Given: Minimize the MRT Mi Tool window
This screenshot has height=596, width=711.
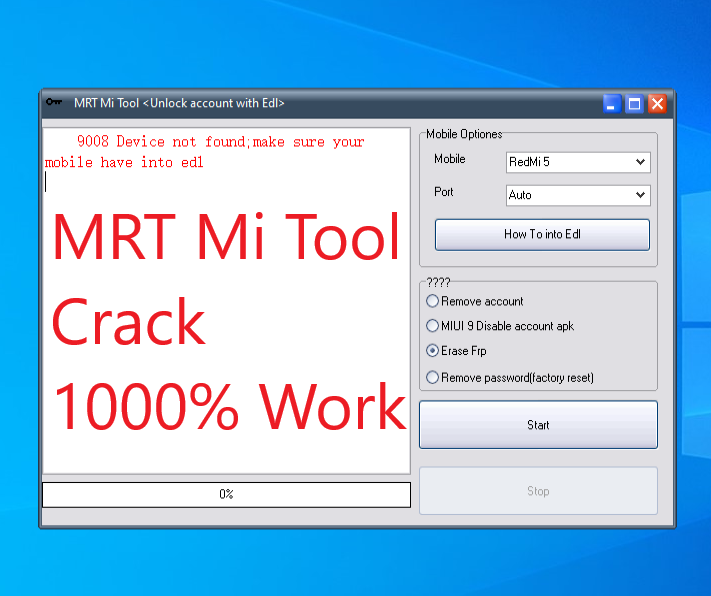Looking at the screenshot, I should coord(611,104).
